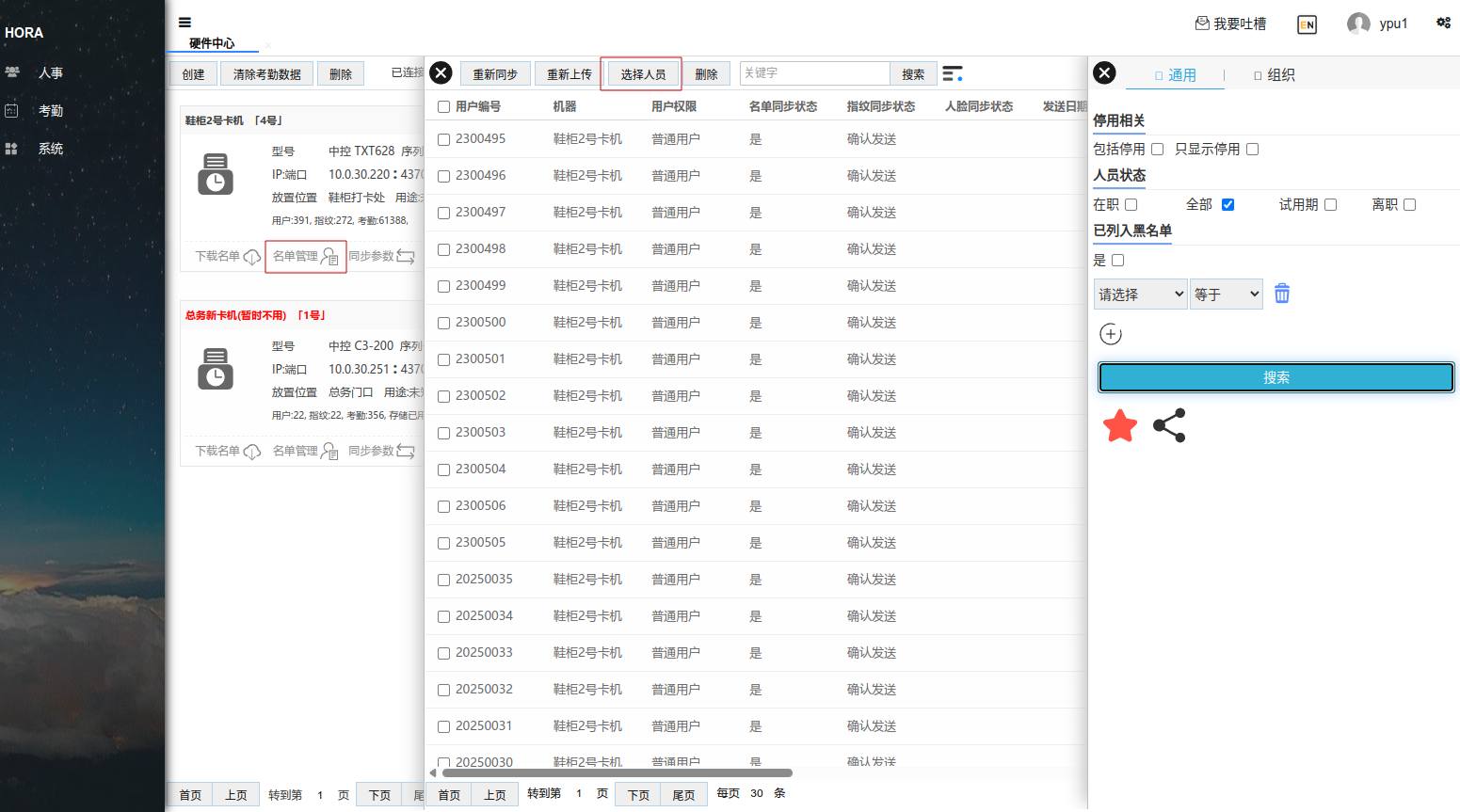Open the filter list icon beside 搜索
Viewport: 1460px width, 812px height.
(x=953, y=73)
